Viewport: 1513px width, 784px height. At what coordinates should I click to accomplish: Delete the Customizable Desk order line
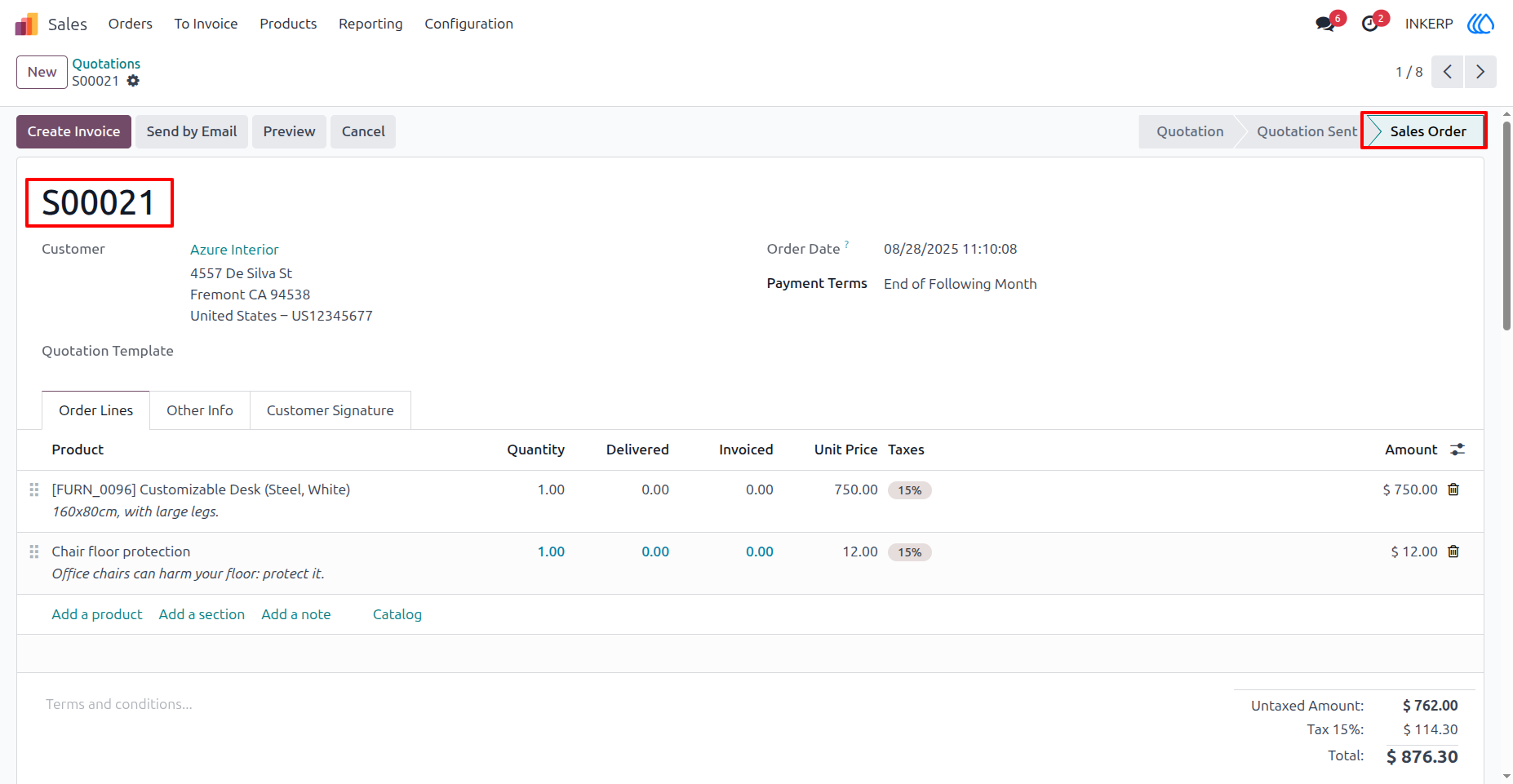pos(1453,489)
